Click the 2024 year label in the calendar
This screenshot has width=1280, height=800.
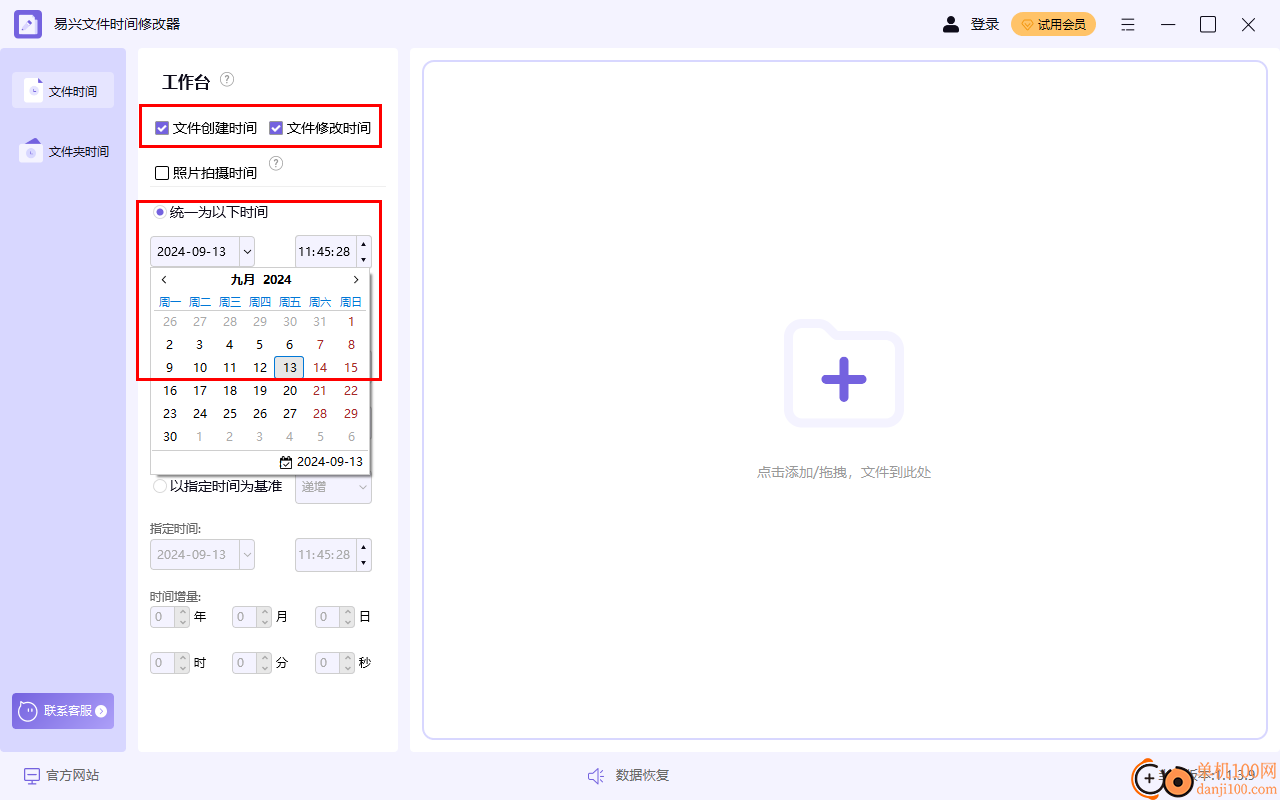pos(277,279)
